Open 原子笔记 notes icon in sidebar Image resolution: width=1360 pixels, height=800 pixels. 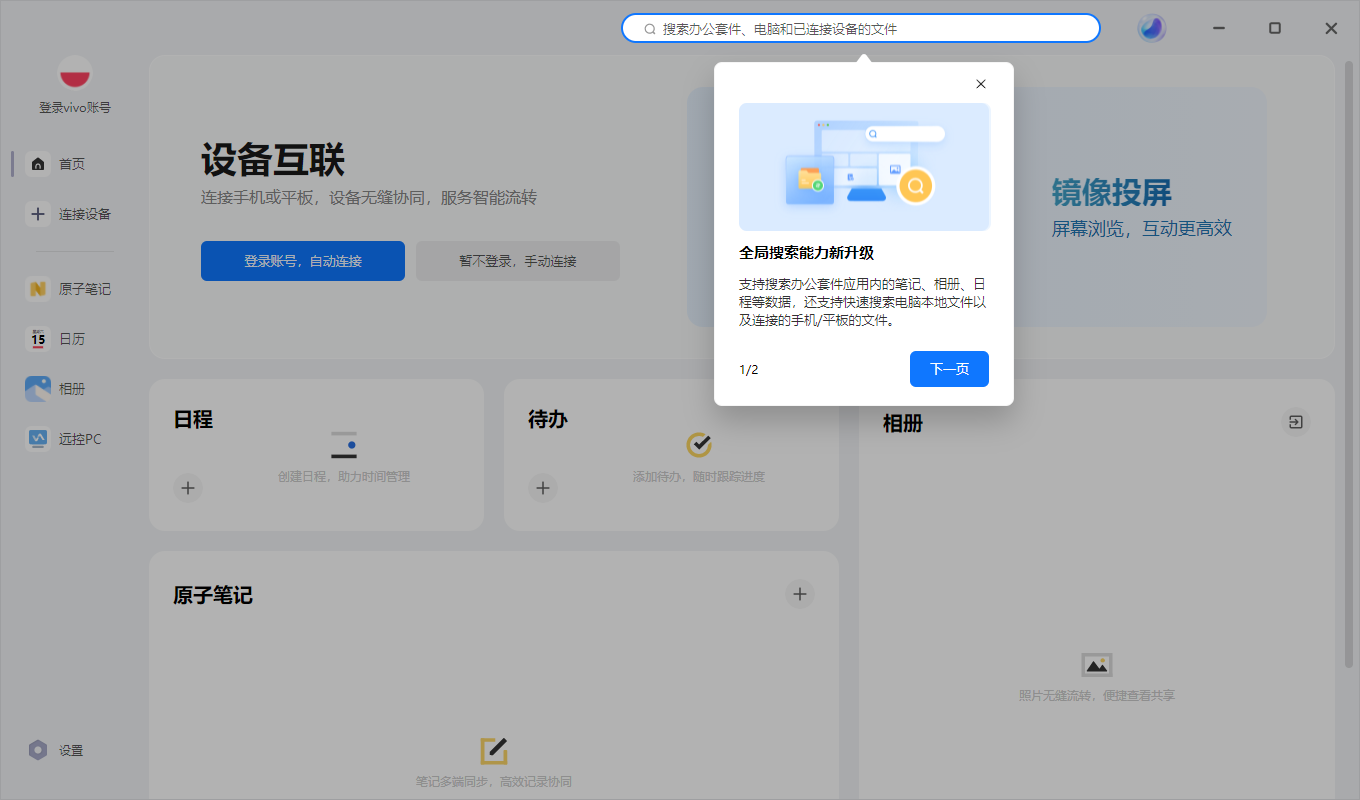38,288
